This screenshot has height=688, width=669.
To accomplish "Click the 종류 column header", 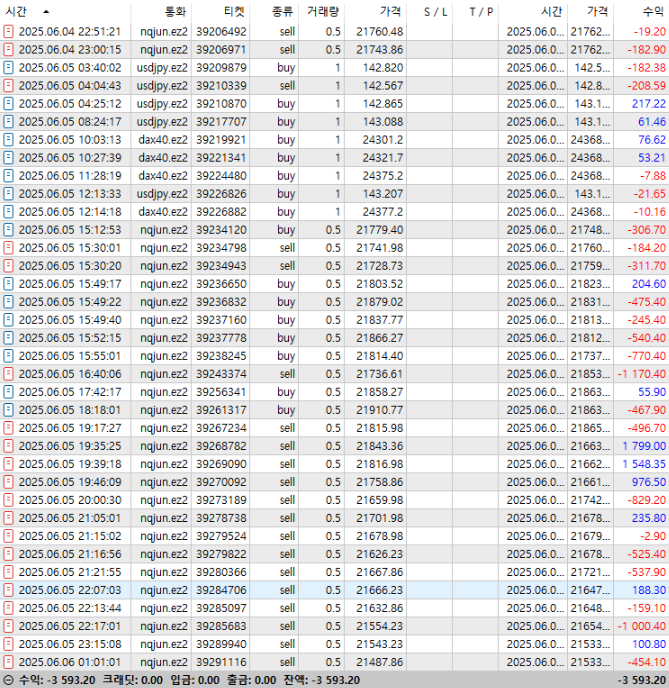I will tap(283, 11).
